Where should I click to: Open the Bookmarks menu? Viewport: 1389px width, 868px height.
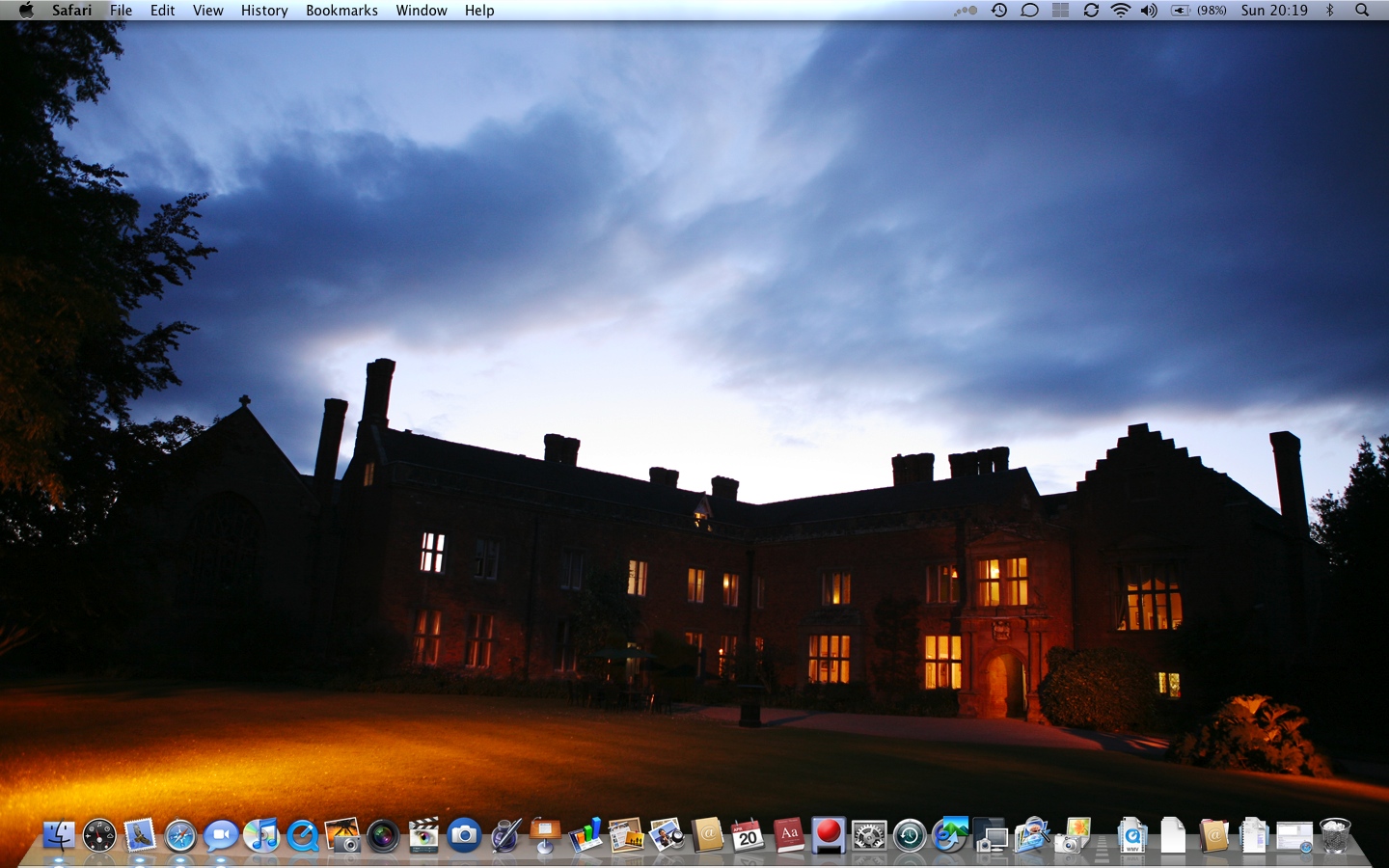(x=341, y=11)
